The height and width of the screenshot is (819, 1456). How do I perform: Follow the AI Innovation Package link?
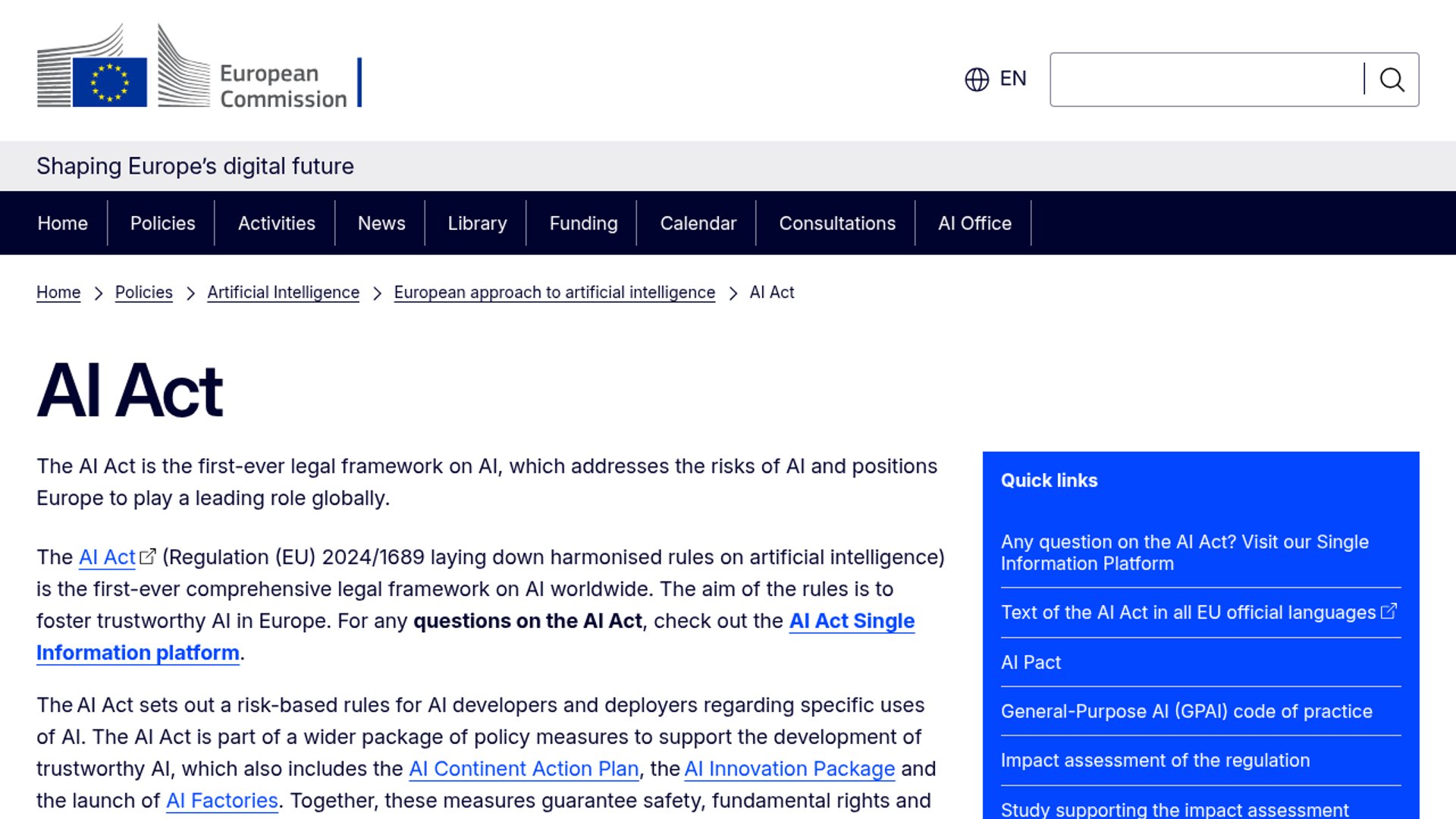click(x=789, y=769)
